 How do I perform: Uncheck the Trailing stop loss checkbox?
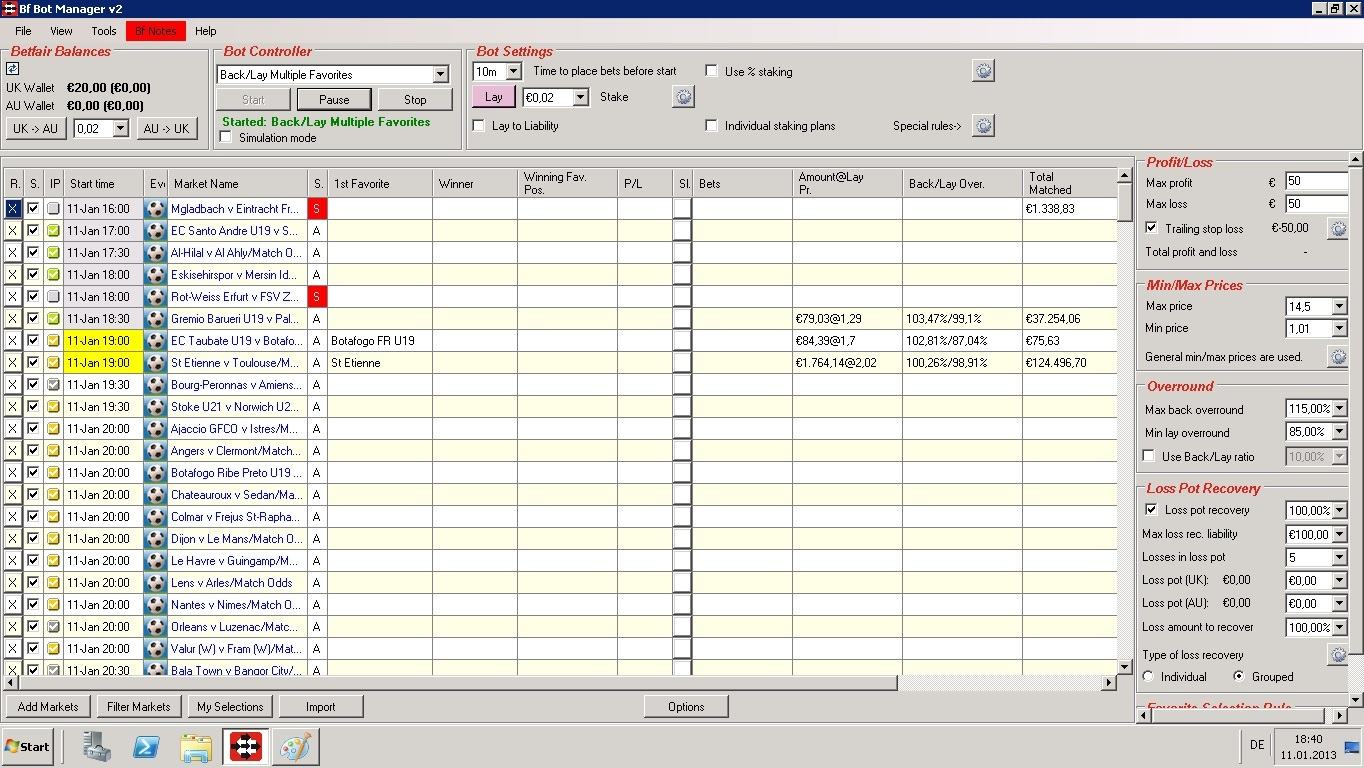[x=1151, y=228]
